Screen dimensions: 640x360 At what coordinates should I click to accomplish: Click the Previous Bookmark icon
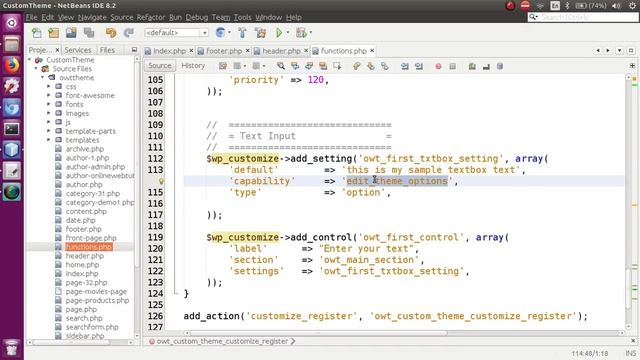pyautogui.click(x=357, y=66)
